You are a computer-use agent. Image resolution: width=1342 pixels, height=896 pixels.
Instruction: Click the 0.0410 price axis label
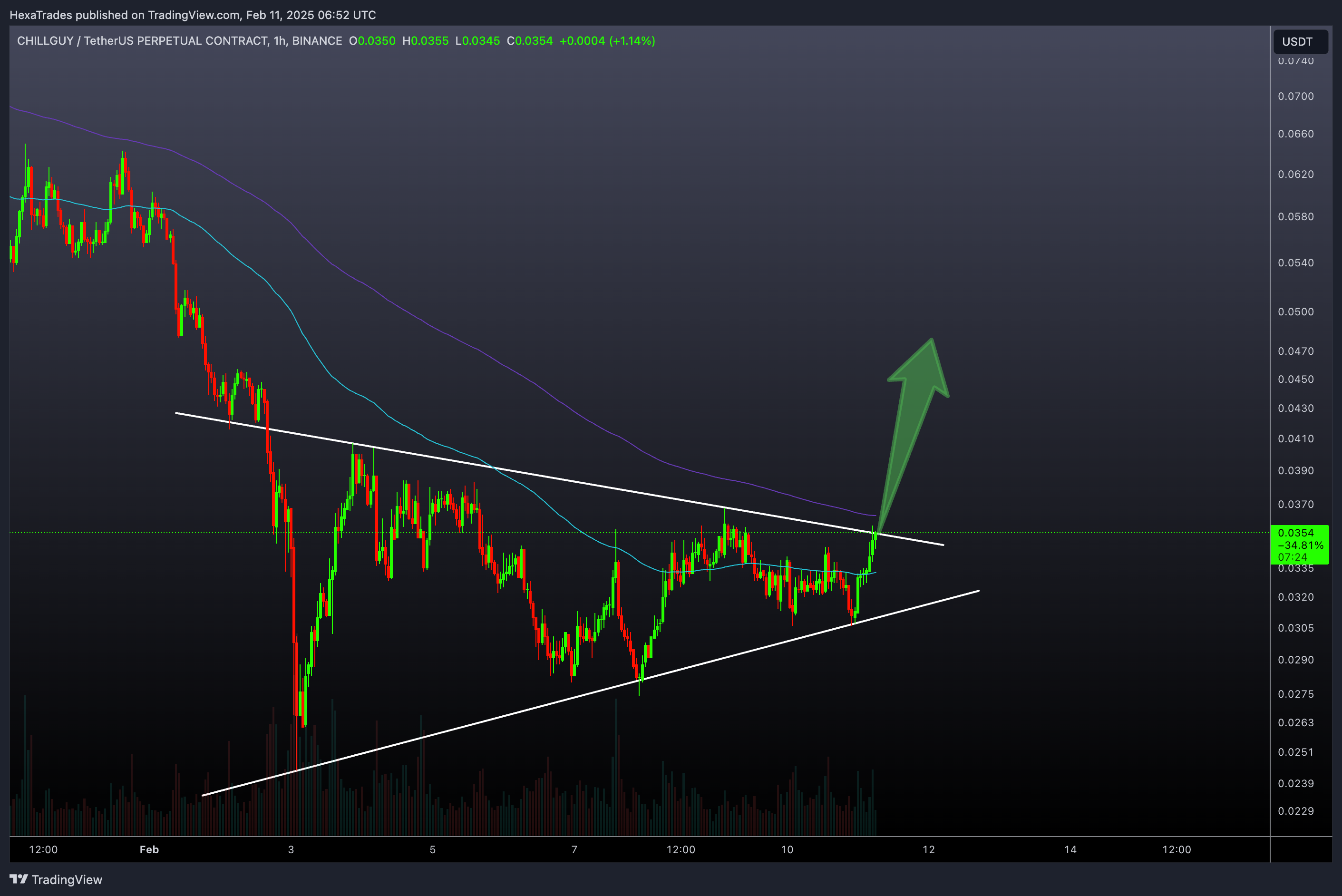(x=1296, y=439)
